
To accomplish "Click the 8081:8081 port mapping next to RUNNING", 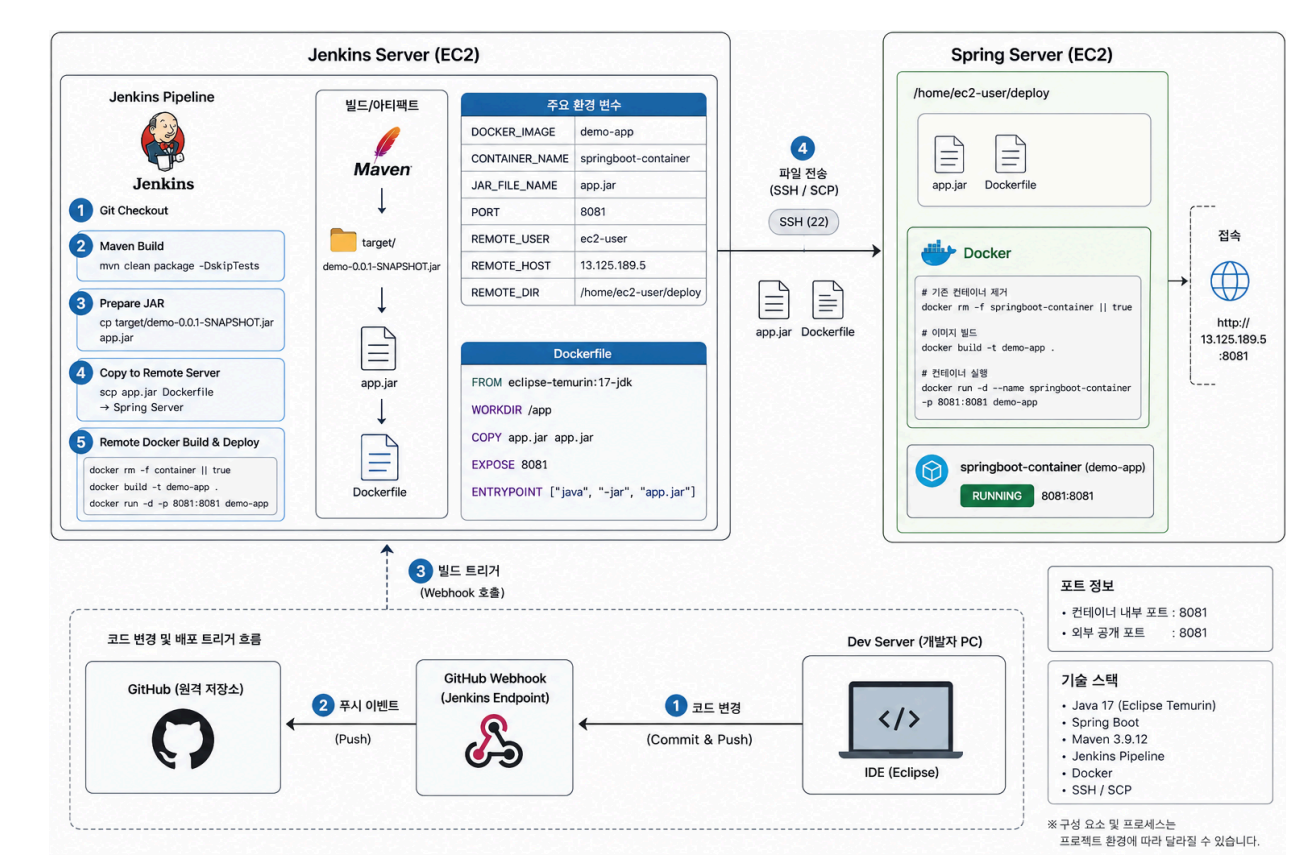I will pyautogui.click(x=1068, y=495).
